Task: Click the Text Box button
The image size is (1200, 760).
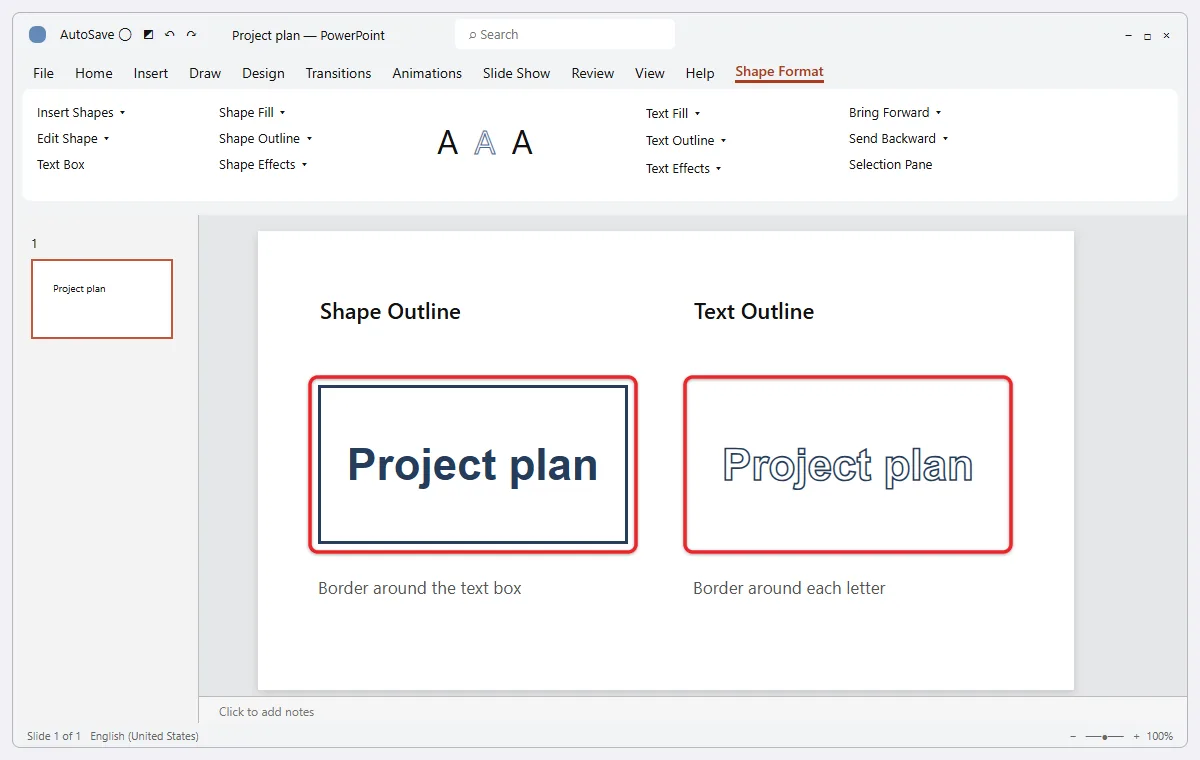Action: coord(61,165)
